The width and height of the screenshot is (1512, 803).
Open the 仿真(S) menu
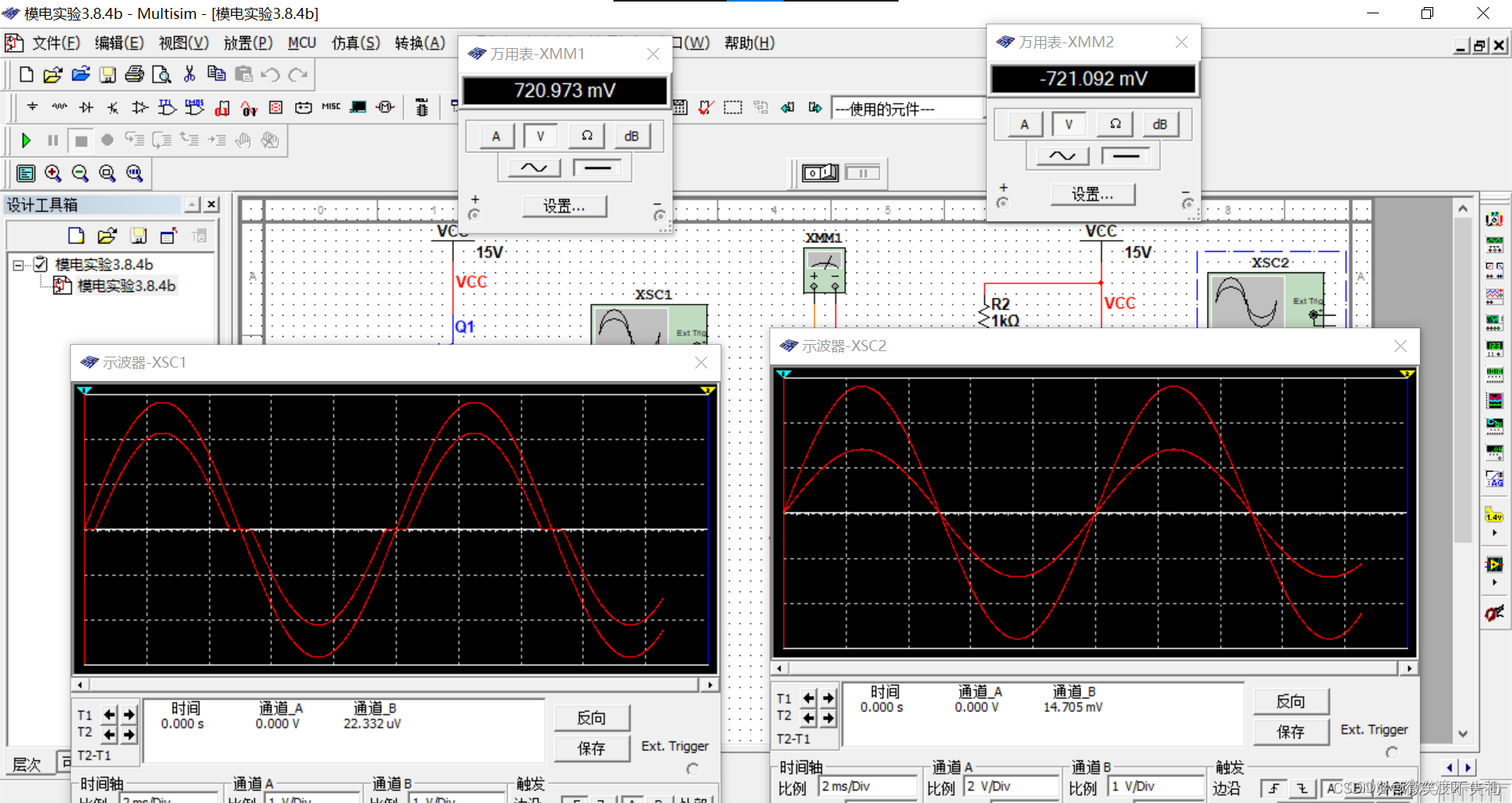355,43
